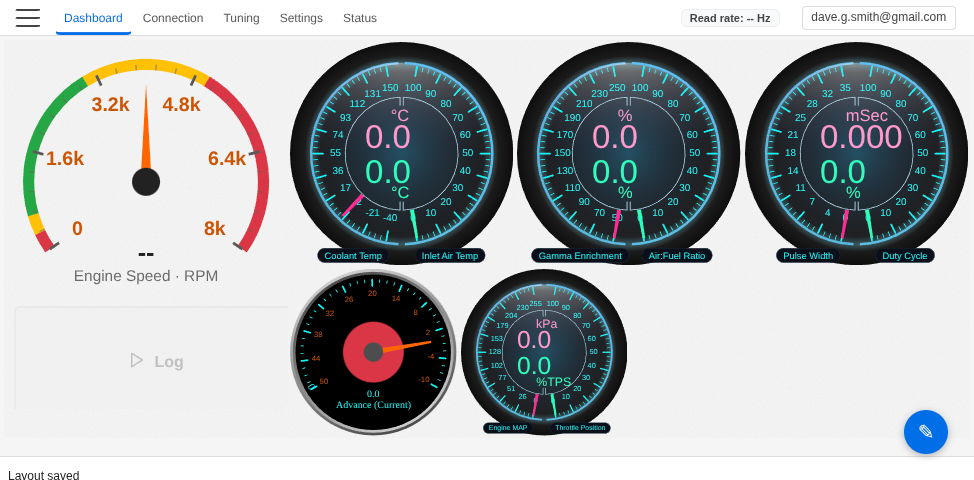
Task: Open the hamburger navigation menu
Action: coord(28,18)
